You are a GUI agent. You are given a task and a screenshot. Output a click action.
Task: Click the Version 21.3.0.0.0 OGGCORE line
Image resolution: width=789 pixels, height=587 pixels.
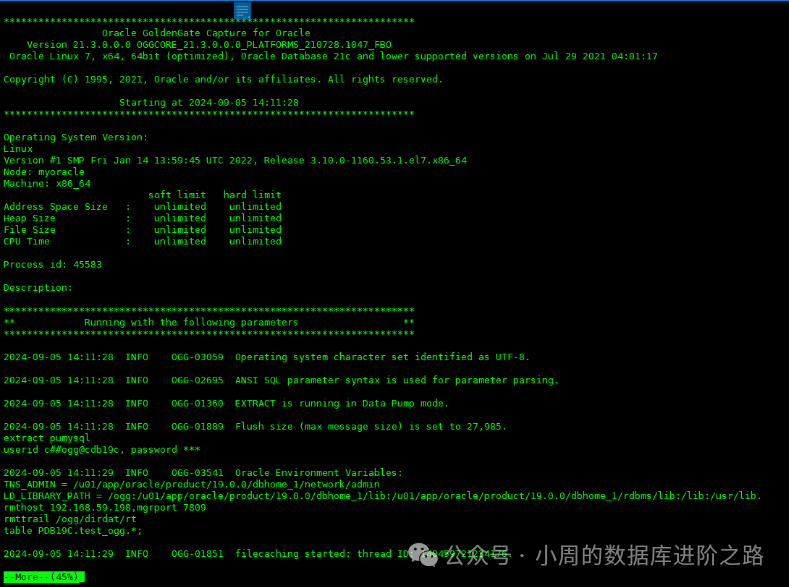[x=209, y=44]
